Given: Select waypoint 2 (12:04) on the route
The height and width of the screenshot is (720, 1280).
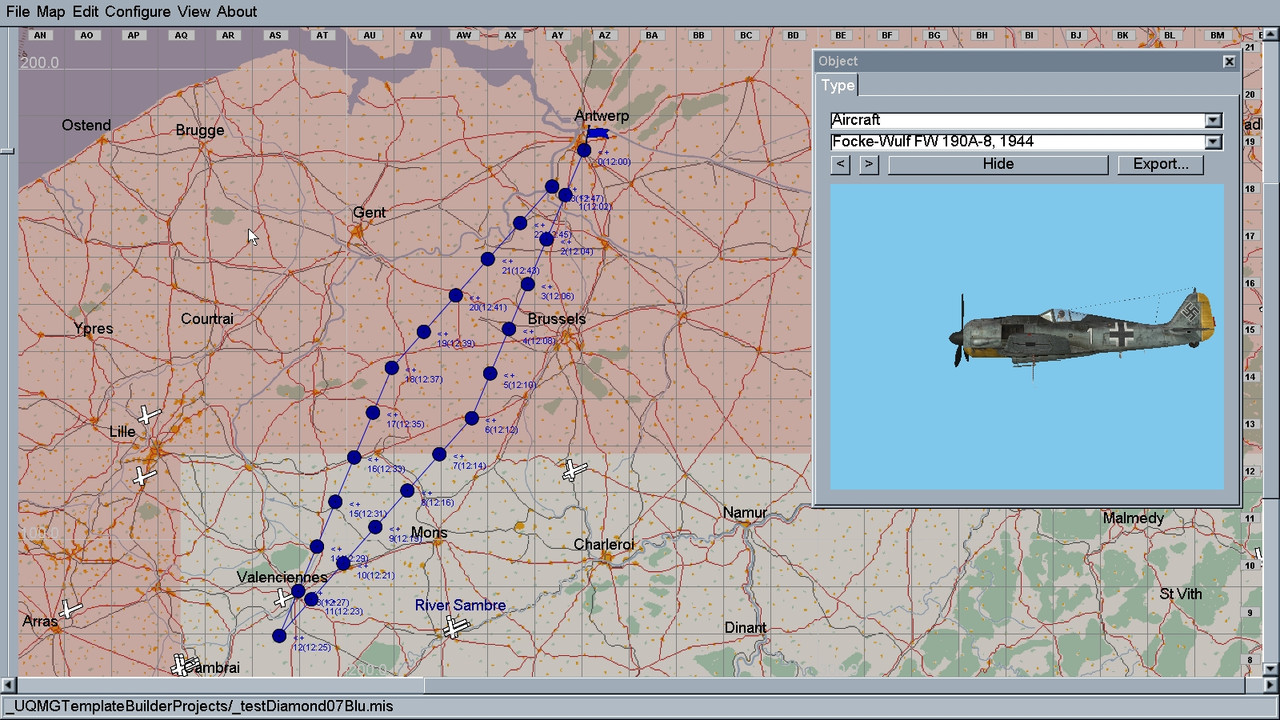Looking at the screenshot, I should coord(546,239).
